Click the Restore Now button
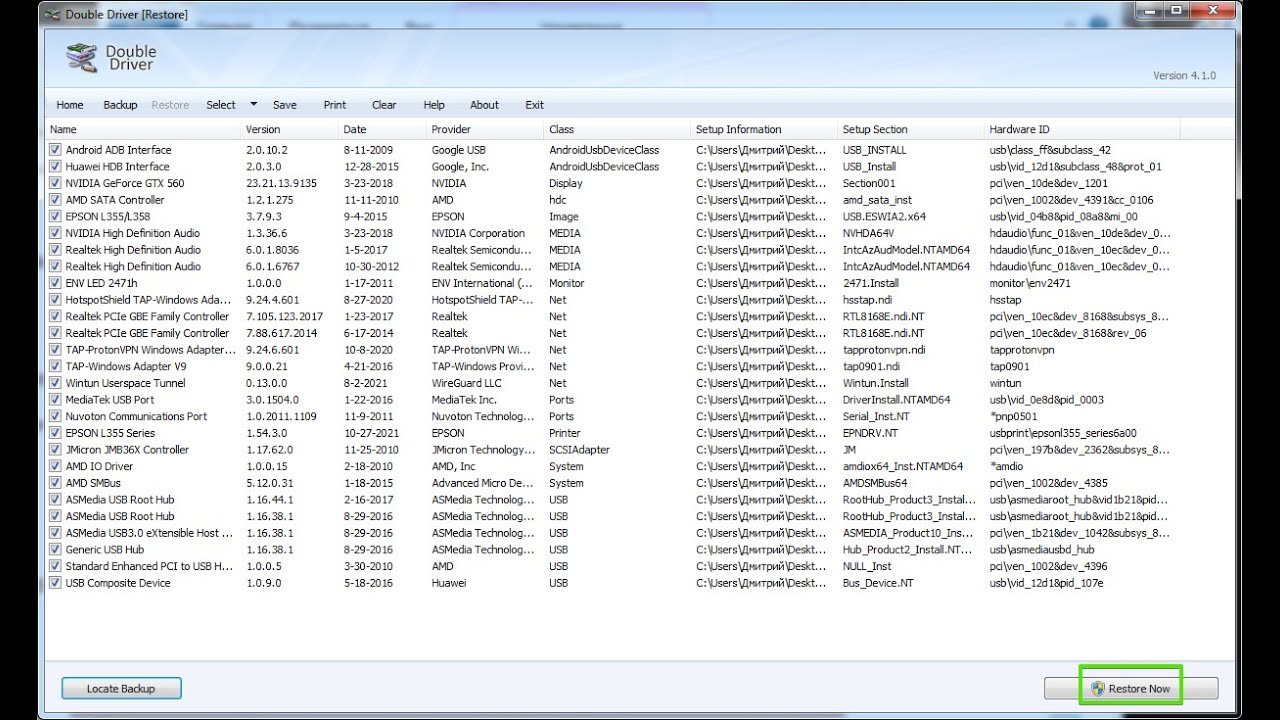Screen dimensions: 1280x720 tap(1131, 689)
